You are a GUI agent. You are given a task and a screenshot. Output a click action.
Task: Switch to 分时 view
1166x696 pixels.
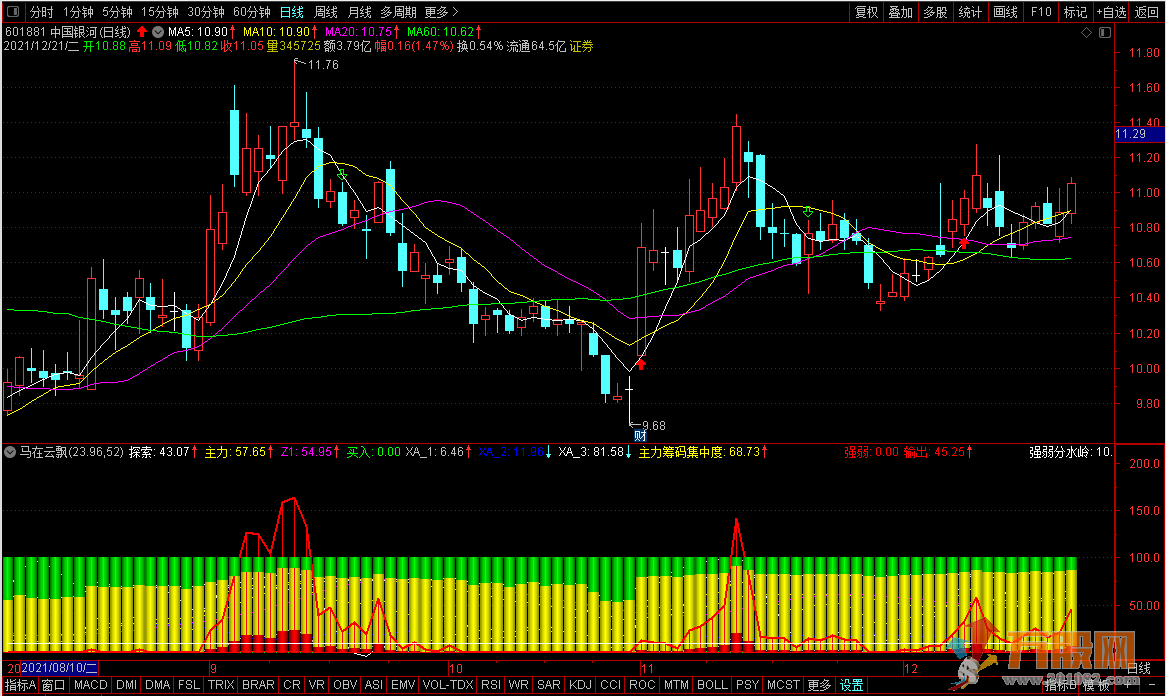42,12
